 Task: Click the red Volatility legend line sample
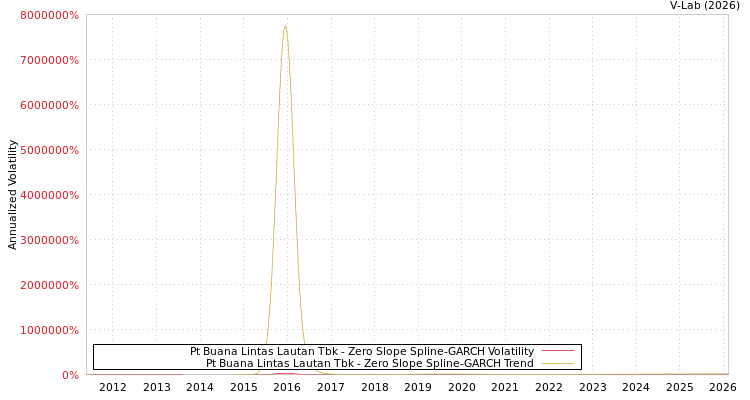pos(558,351)
